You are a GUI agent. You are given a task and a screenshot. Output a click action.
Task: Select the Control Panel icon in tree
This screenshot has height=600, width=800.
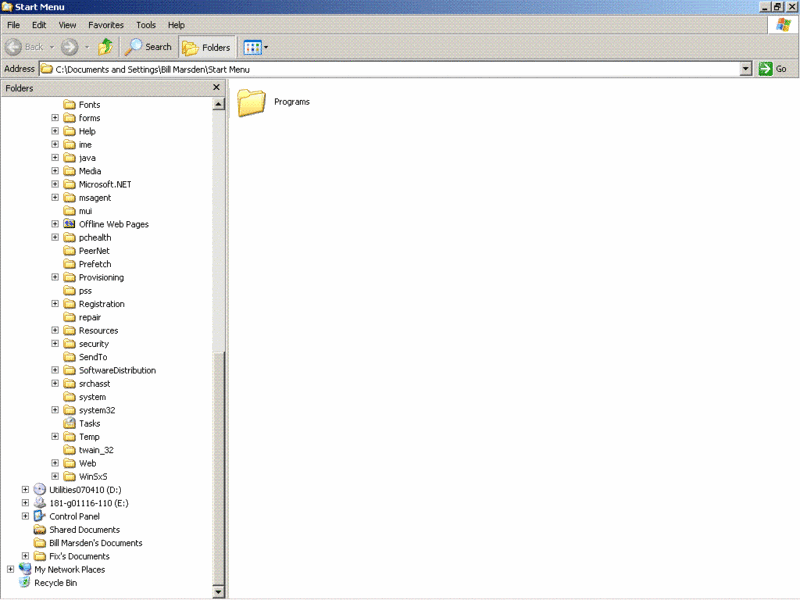click(40, 516)
